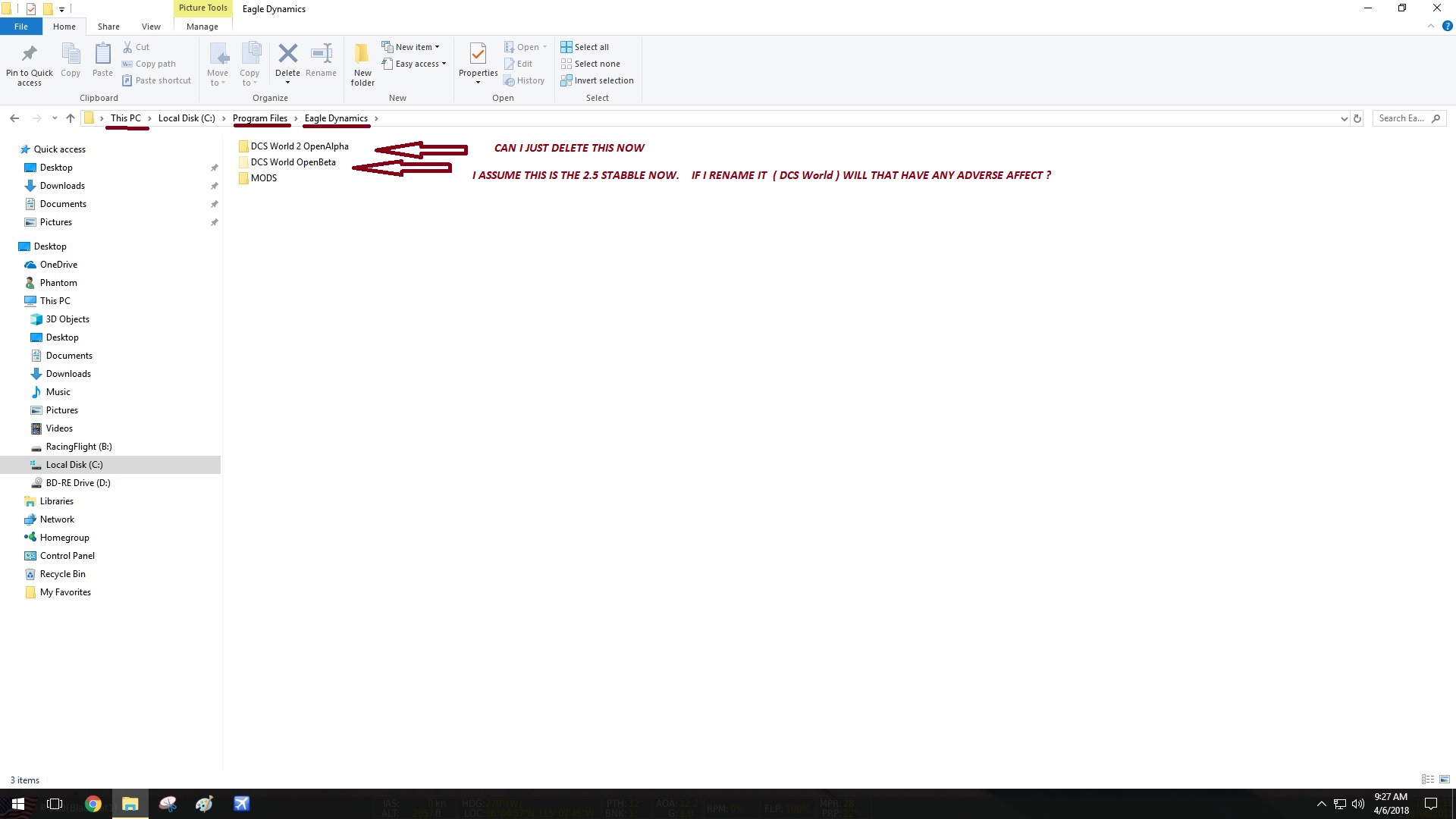Click the Search Eagle Dynamics box

tap(1409, 118)
